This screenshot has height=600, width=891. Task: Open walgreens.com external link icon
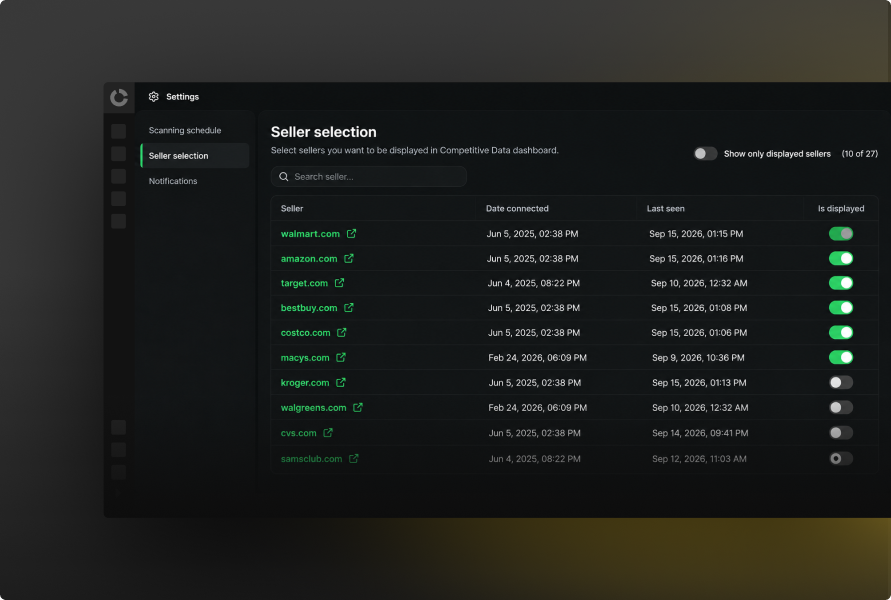[x=357, y=407]
